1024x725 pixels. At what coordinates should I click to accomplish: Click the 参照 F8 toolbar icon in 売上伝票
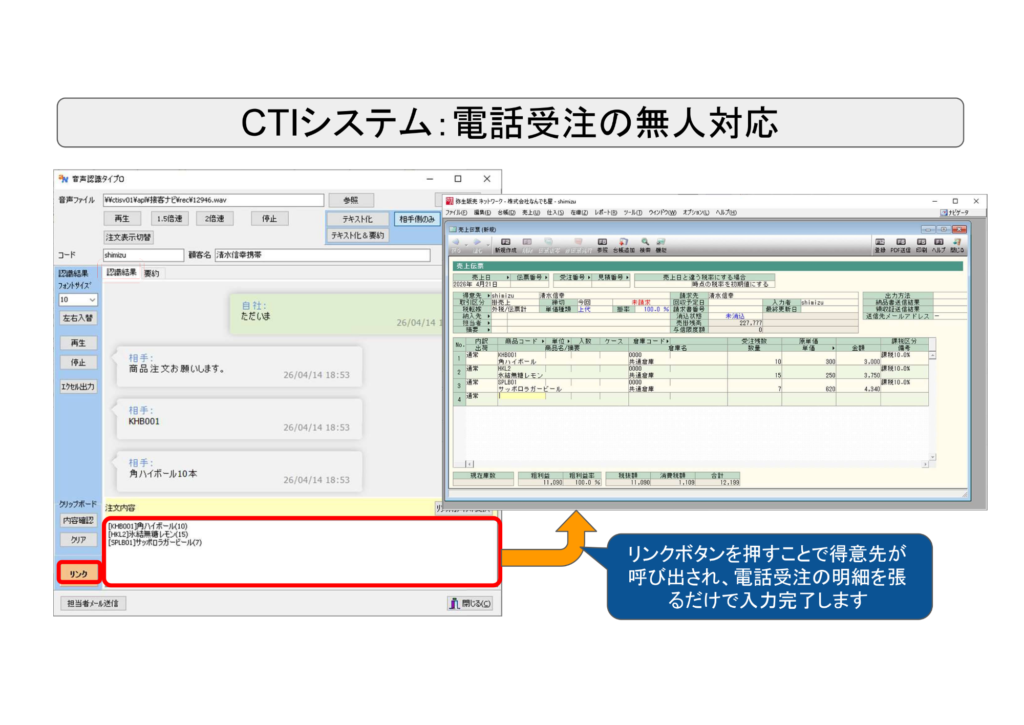click(602, 245)
